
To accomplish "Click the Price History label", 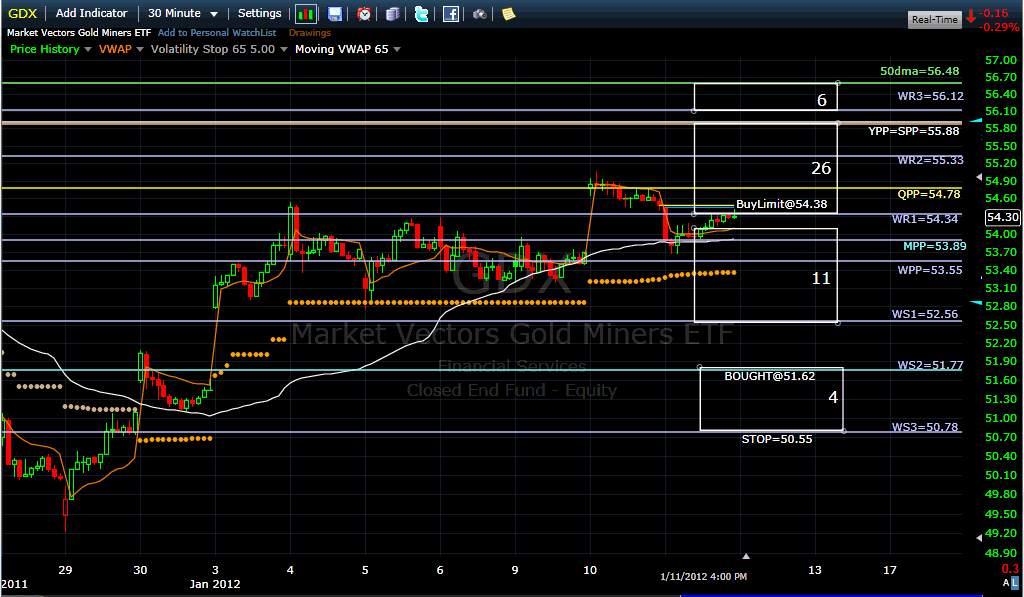I will pyautogui.click(x=44, y=49).
